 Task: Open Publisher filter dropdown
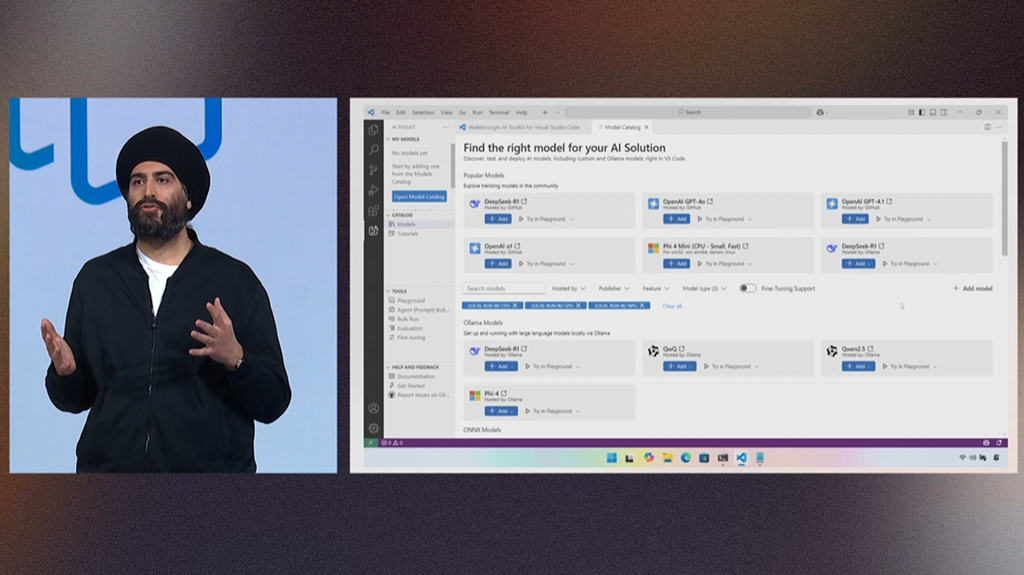[614, 288]
